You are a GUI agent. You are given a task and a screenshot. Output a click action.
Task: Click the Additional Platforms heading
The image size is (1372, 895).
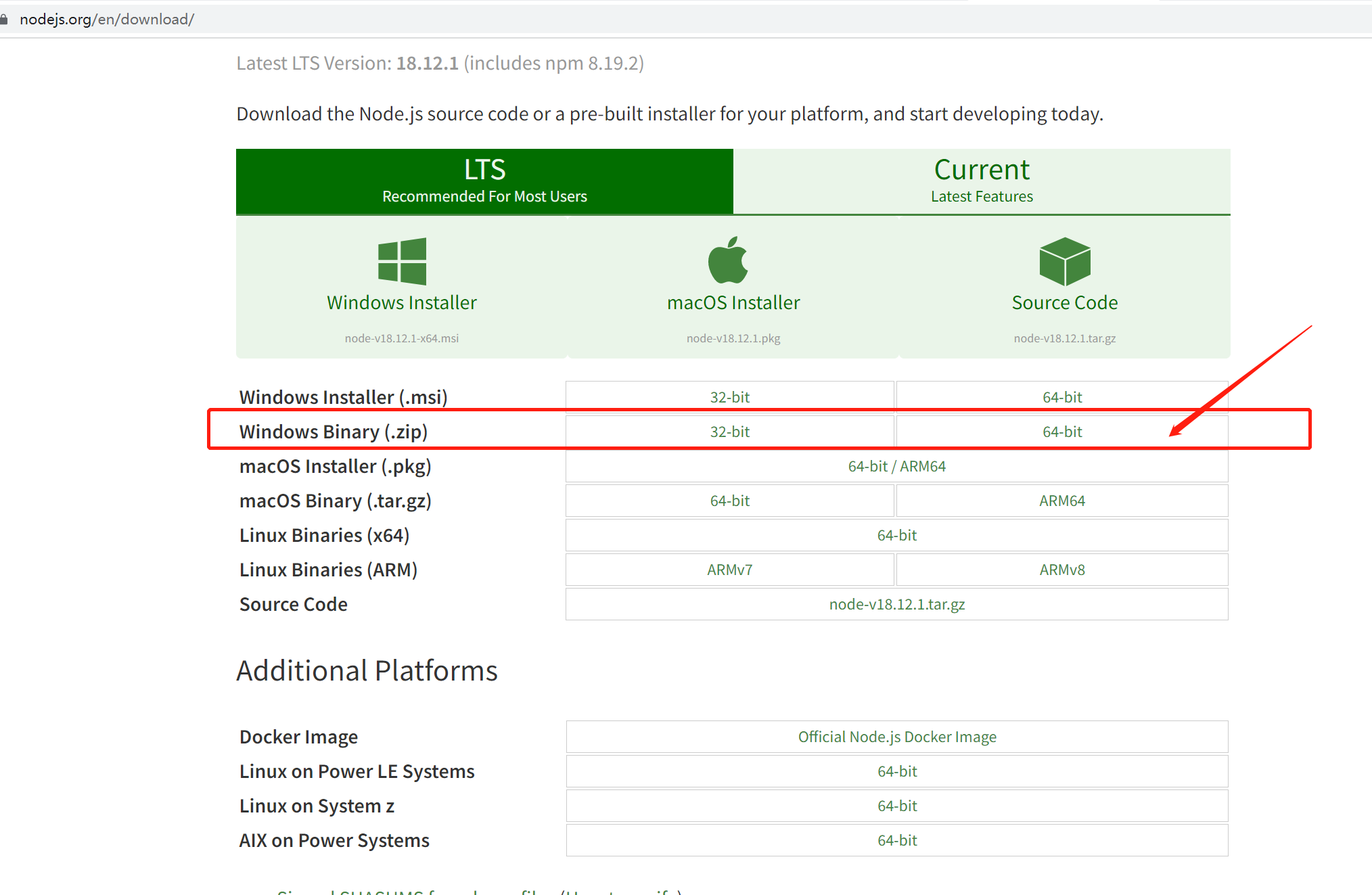367,670
